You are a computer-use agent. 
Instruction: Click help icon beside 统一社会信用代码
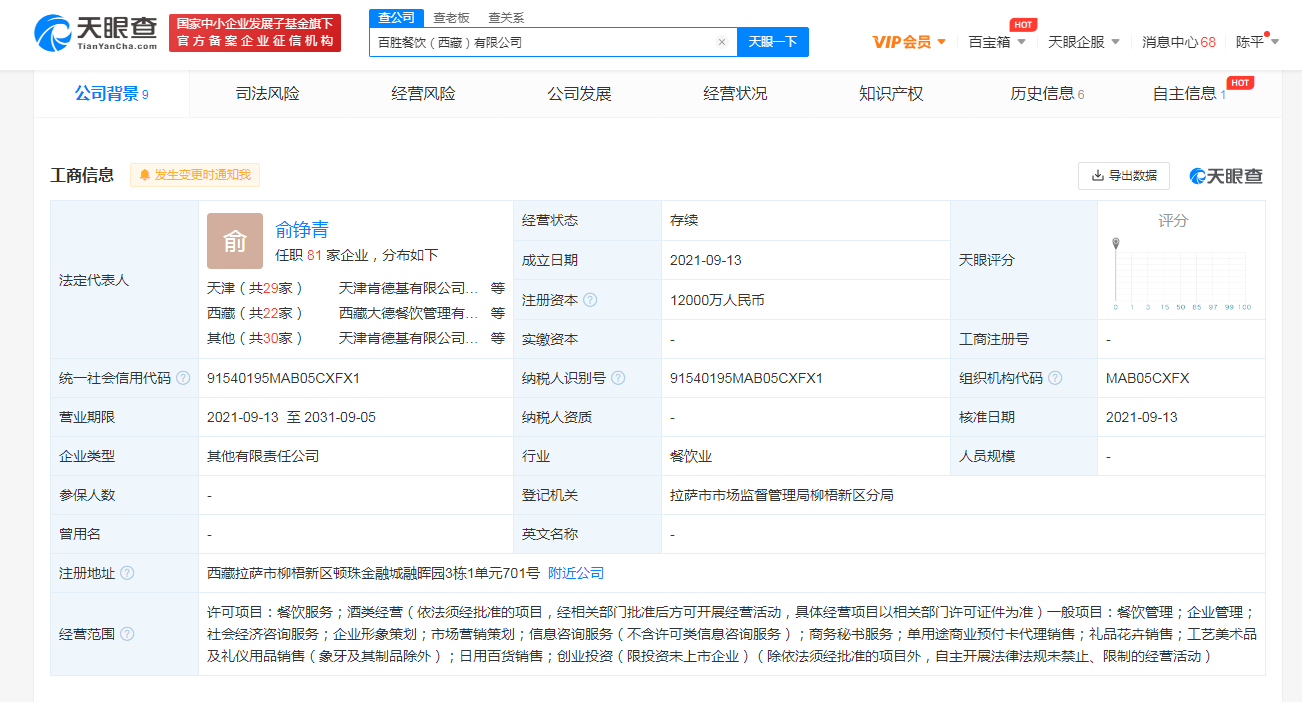(183, 378)
